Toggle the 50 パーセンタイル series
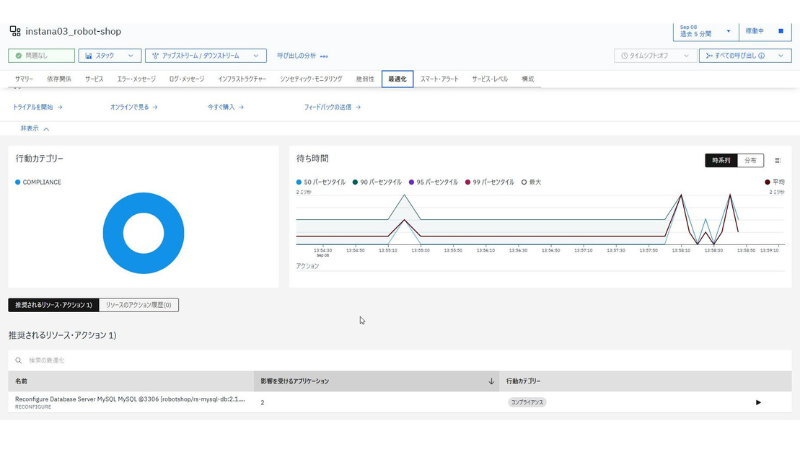 click(321, 182)
